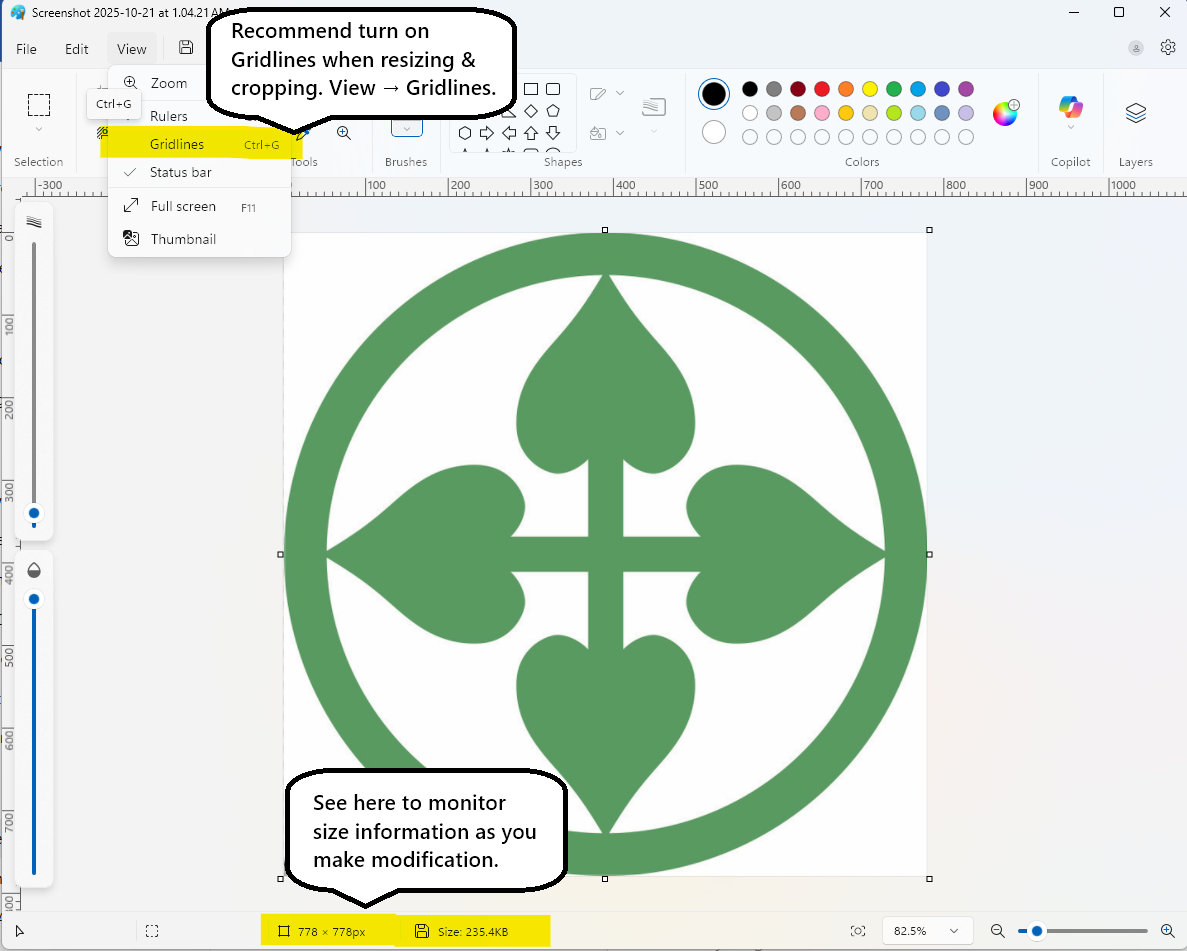The height and width of the screenshot is (951, 1187).
Task: Open the Edit menu
Action: click(x=76, y=49)
